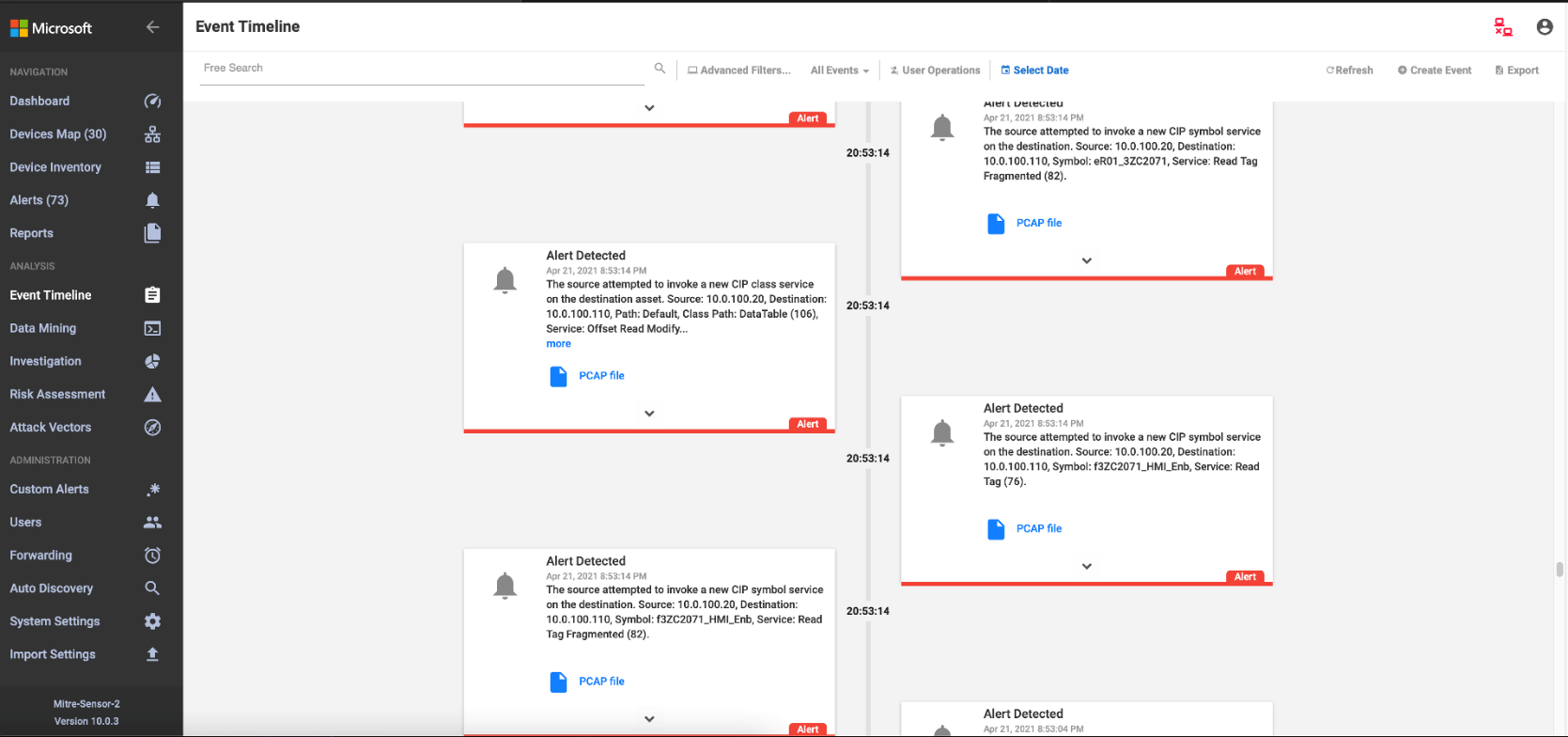
Task: Open Custom Alerts administration page
Action: 49,489
